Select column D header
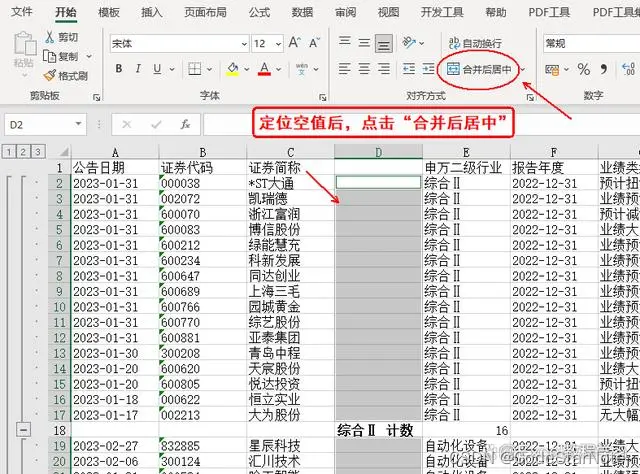Screen dimensions: 640x474 378,152
